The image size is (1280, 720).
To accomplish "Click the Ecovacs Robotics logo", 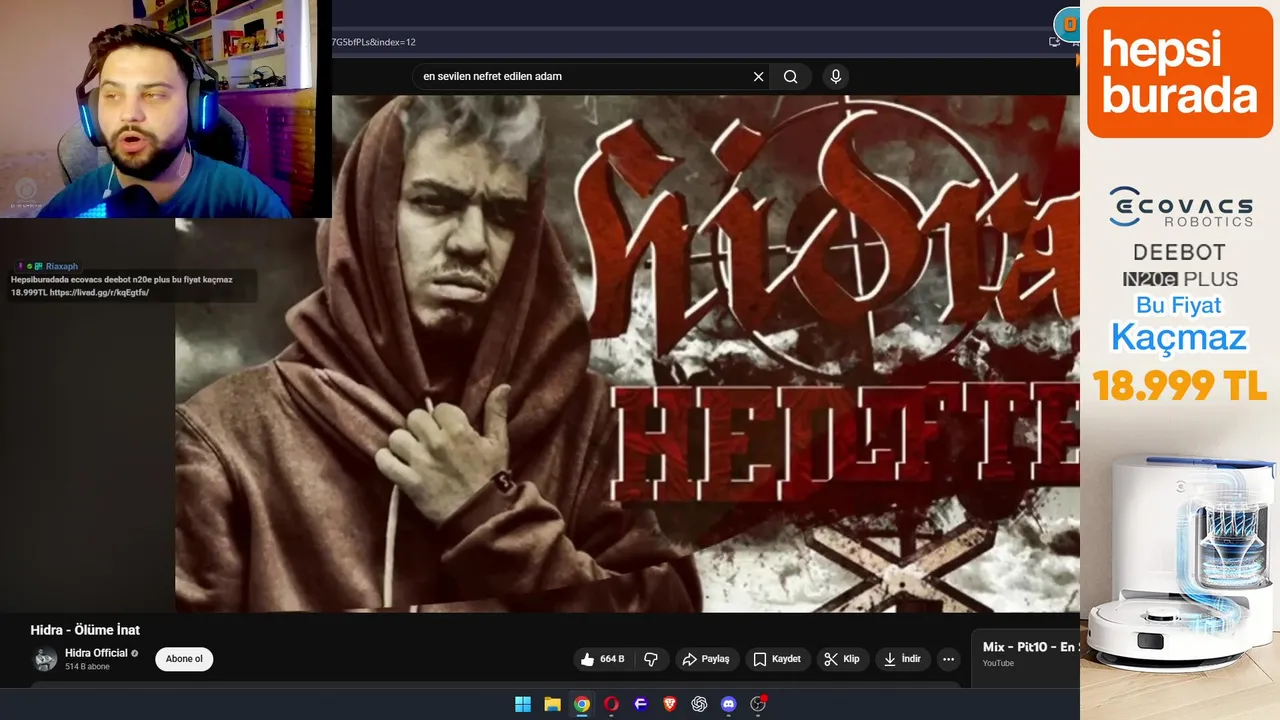I will tap(1180, 206).
